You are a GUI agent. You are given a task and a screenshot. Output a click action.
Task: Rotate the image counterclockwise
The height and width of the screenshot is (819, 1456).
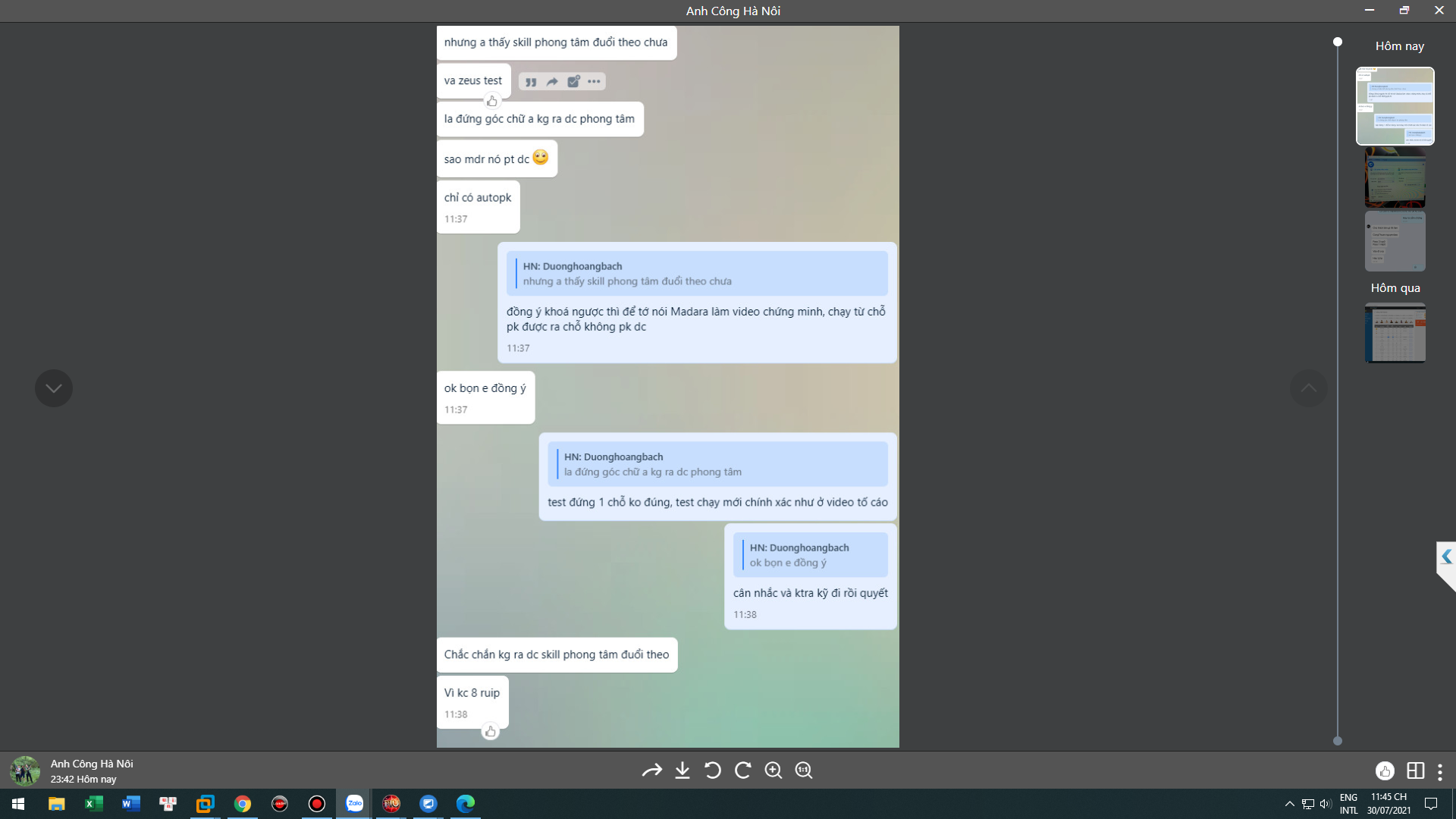(x=713, y=770)
